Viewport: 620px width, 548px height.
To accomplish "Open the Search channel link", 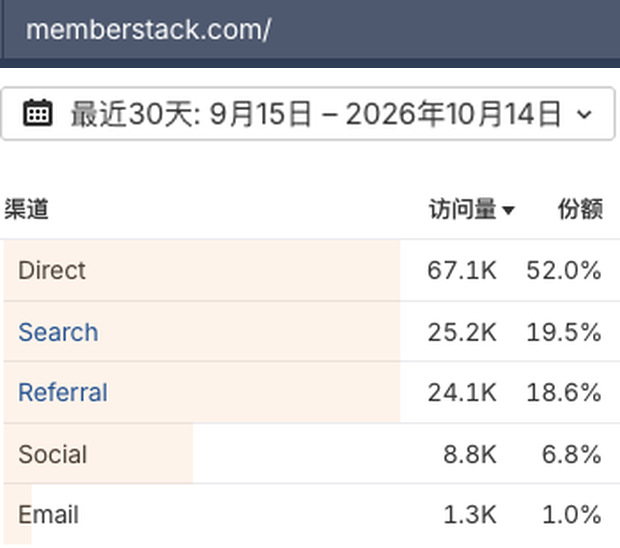I will pos(58,332).
